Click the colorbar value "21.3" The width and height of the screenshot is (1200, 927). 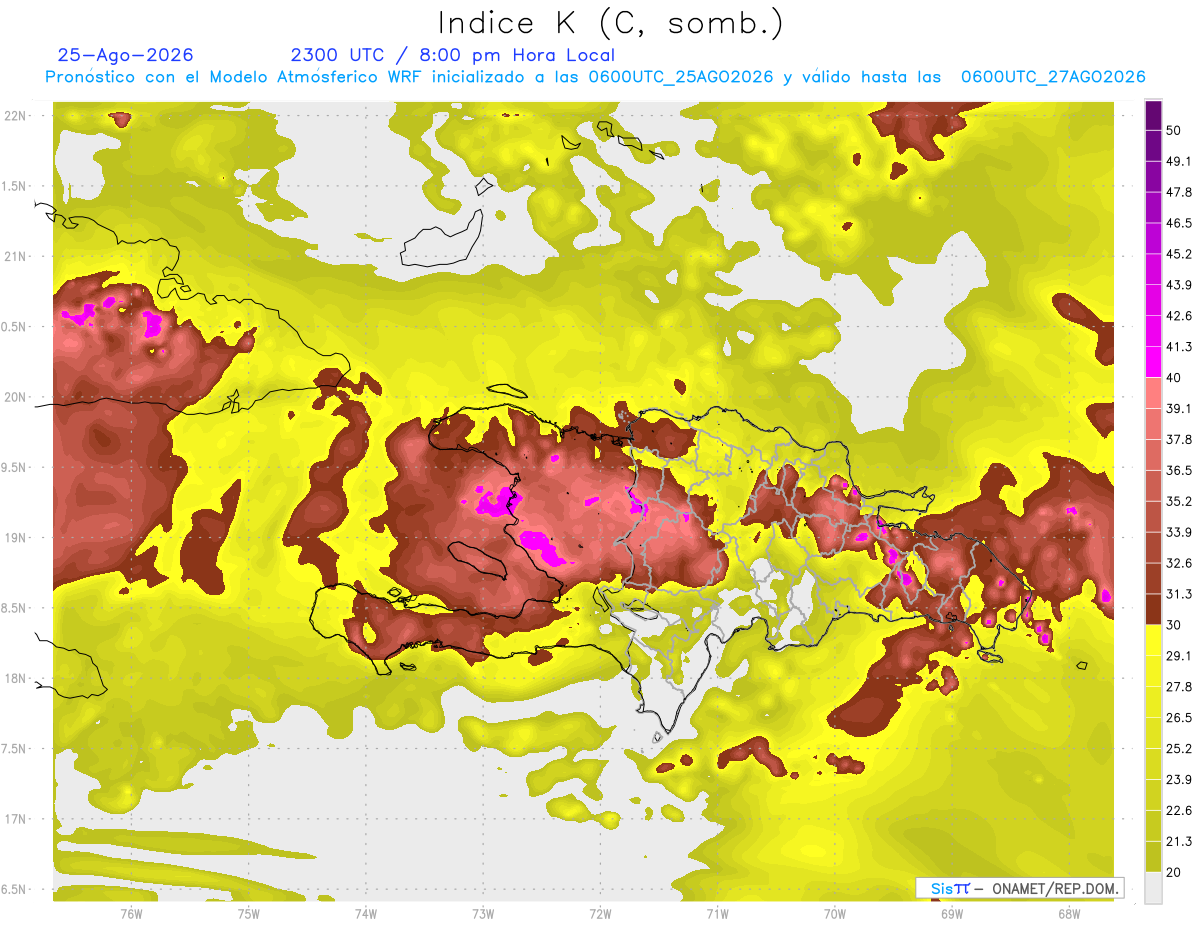1179,841
